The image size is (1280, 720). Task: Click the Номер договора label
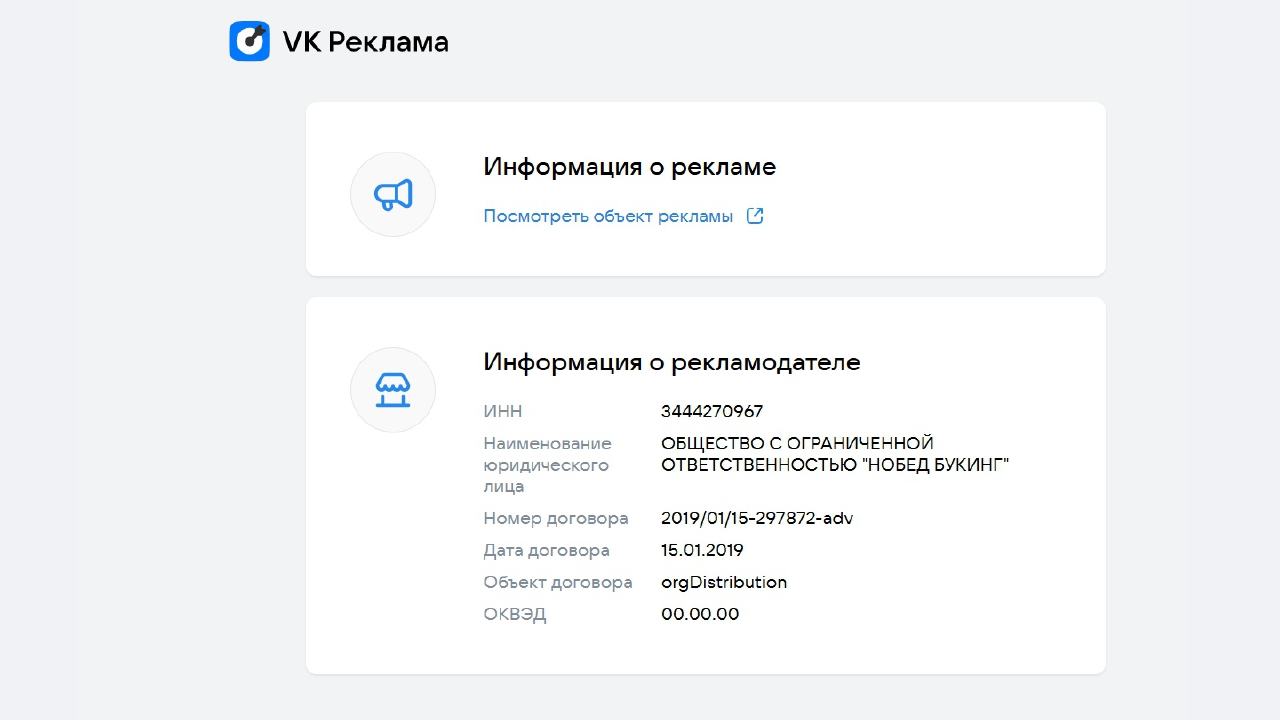pos(556,518)
